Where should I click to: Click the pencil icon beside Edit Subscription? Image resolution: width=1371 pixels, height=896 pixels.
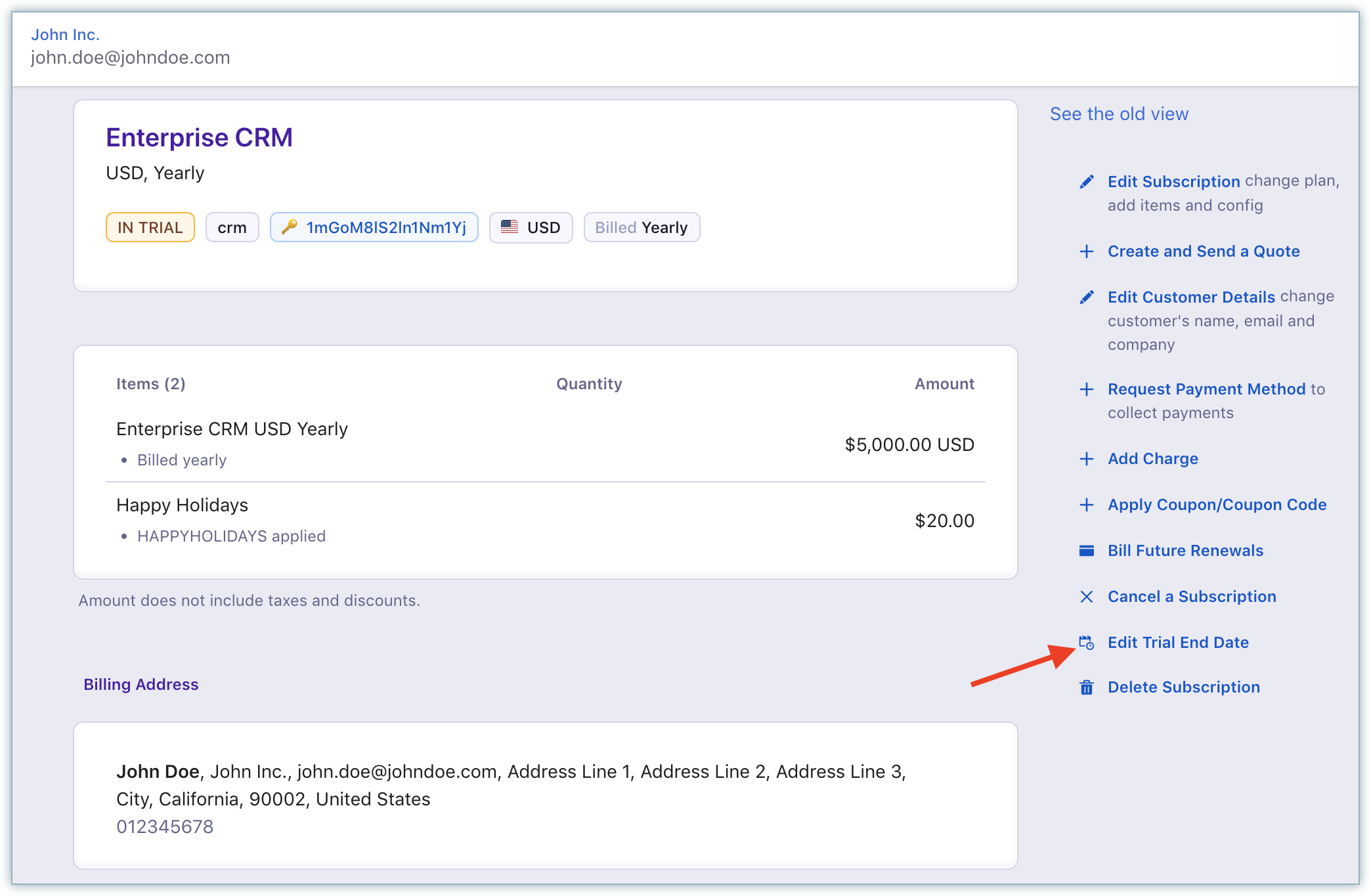click(1087, 182)
